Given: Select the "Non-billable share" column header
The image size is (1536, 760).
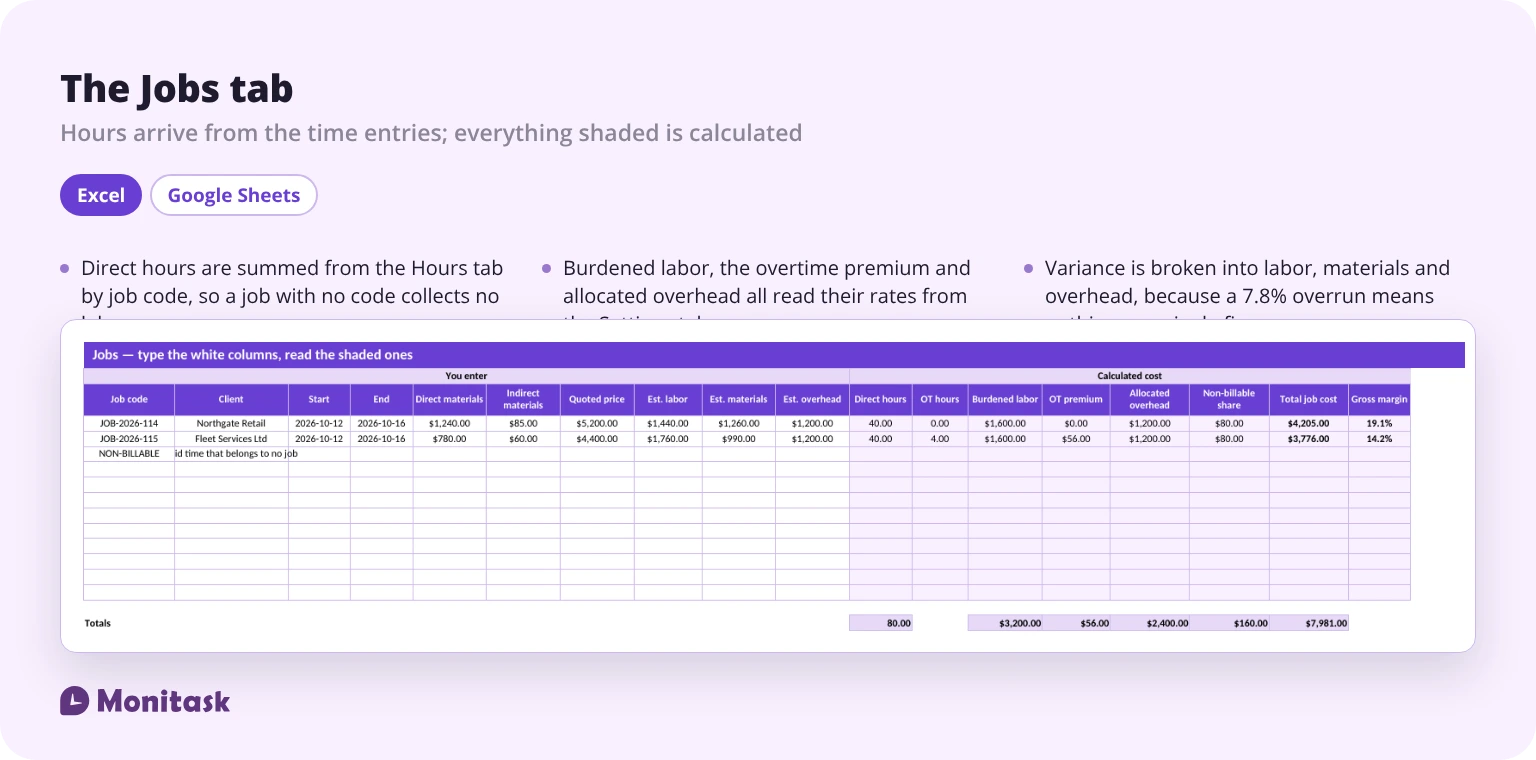Looking at the screenshot, I should [x=1229, y=400].
